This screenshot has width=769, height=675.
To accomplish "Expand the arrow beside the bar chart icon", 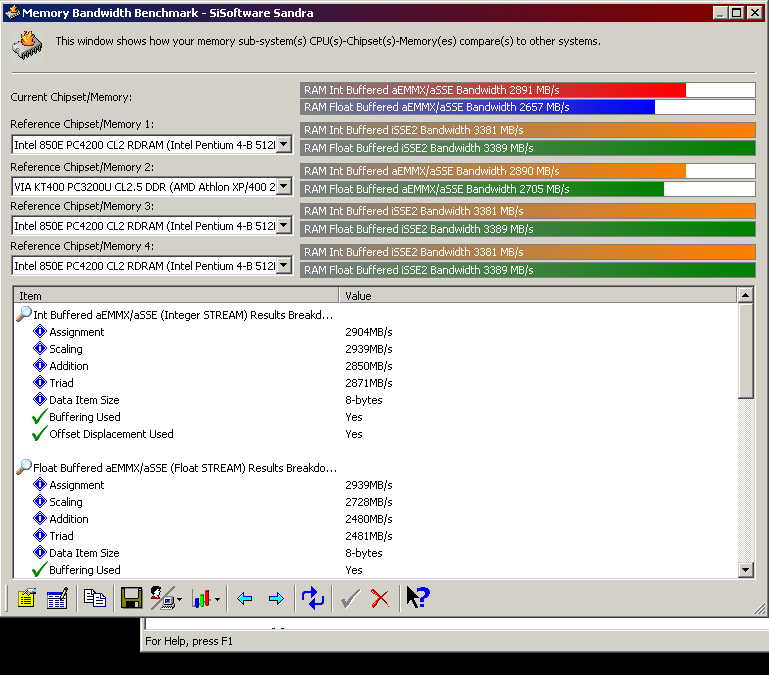I will click(217, 599).
